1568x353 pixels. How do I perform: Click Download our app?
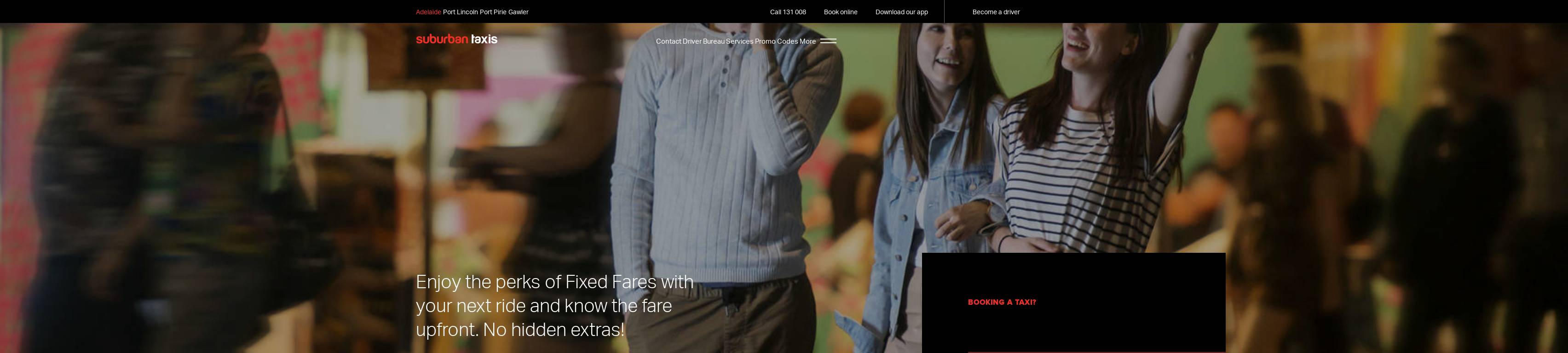(901, 12)
